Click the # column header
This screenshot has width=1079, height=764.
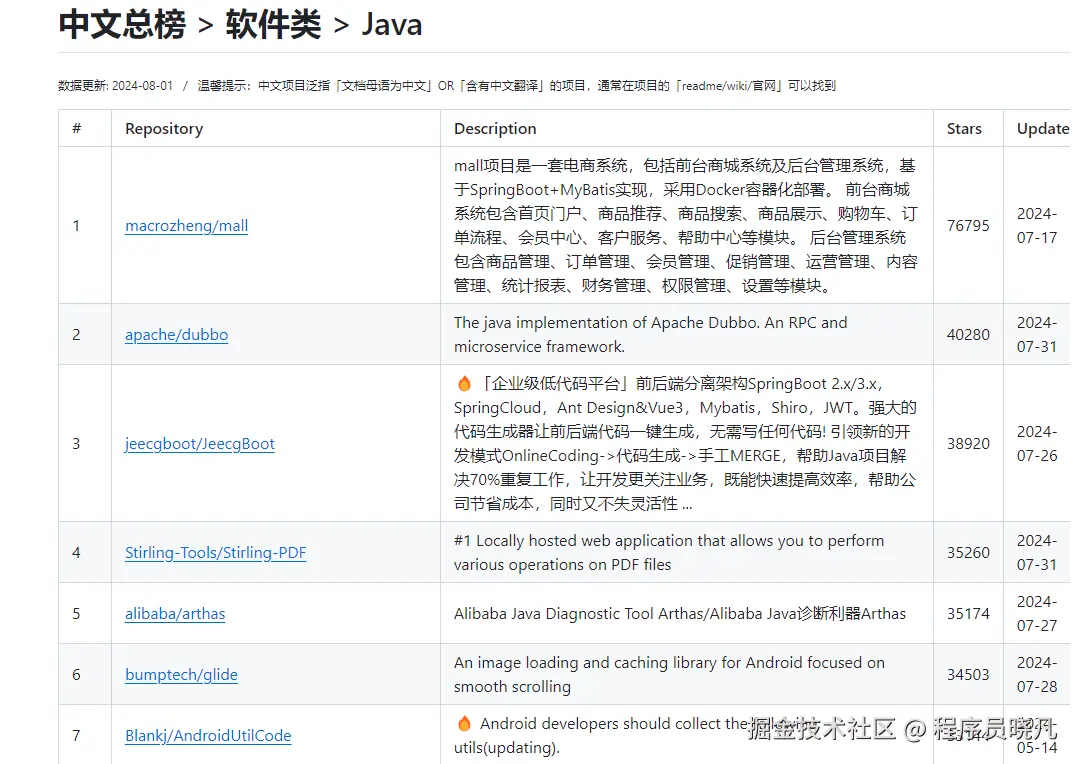pos(76,128)
